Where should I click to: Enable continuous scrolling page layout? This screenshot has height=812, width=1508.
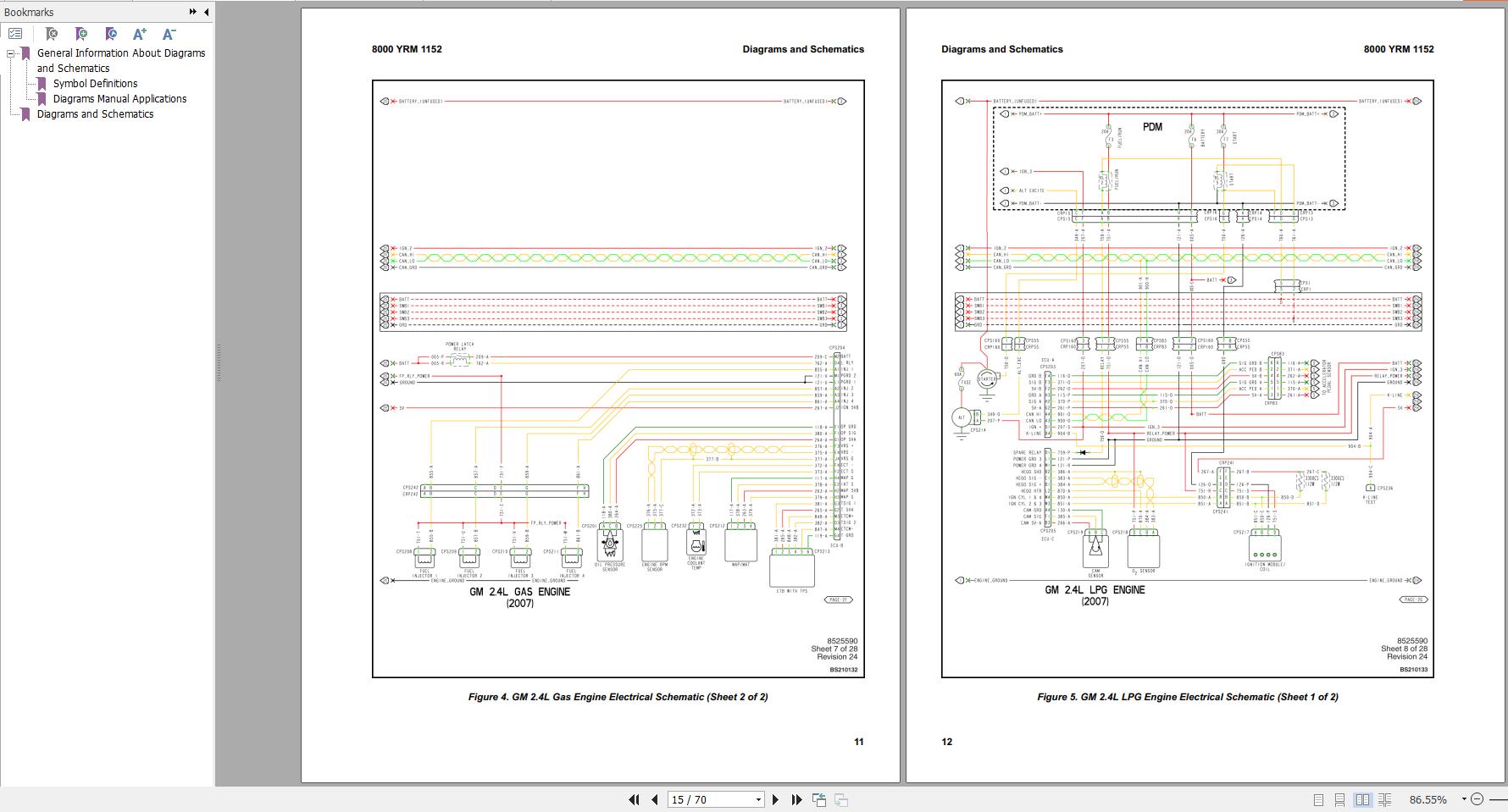pyautogui.click(x=1339, y=799)
